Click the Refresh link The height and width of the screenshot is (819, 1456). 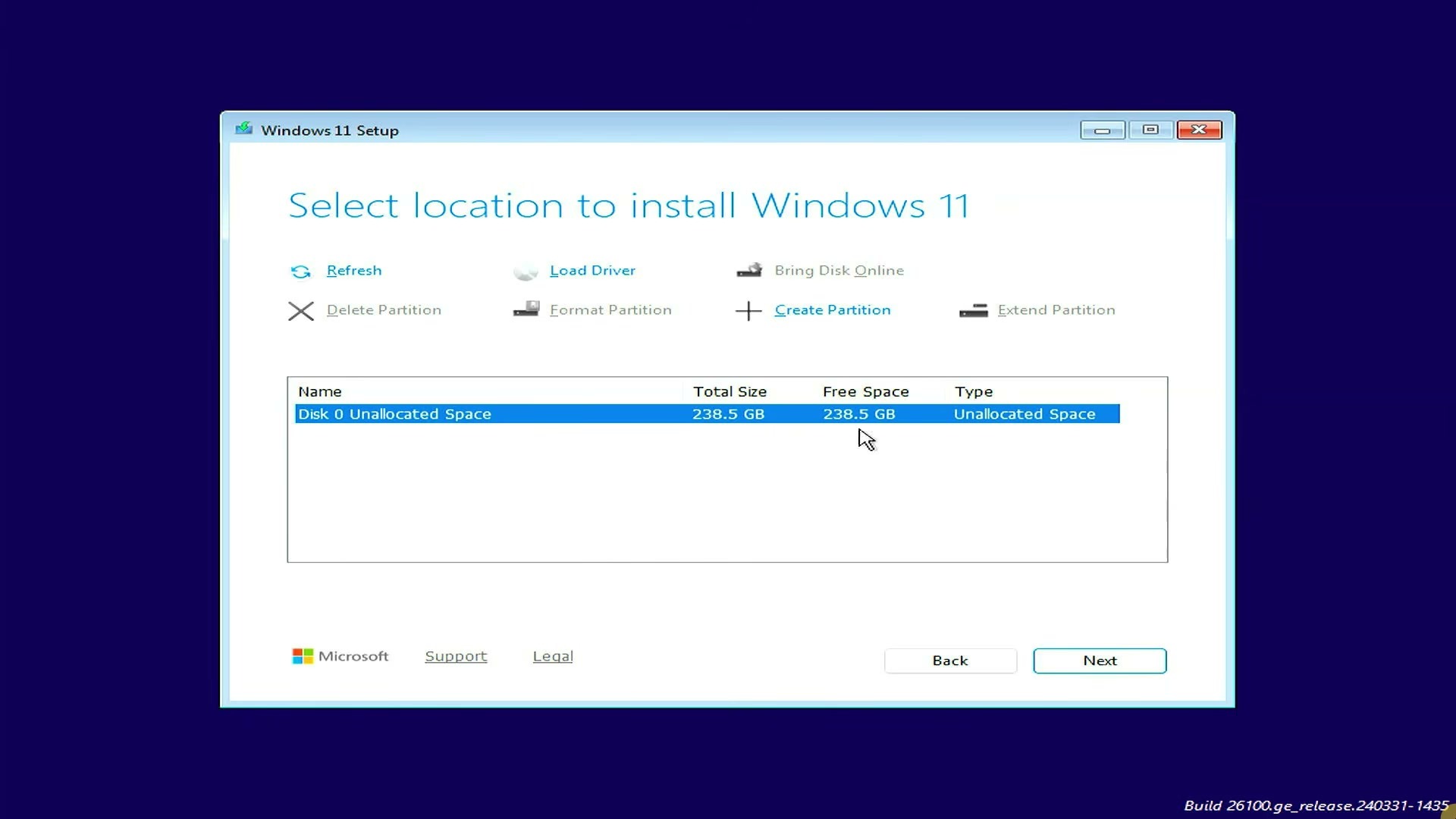click(x=354, y=271)
